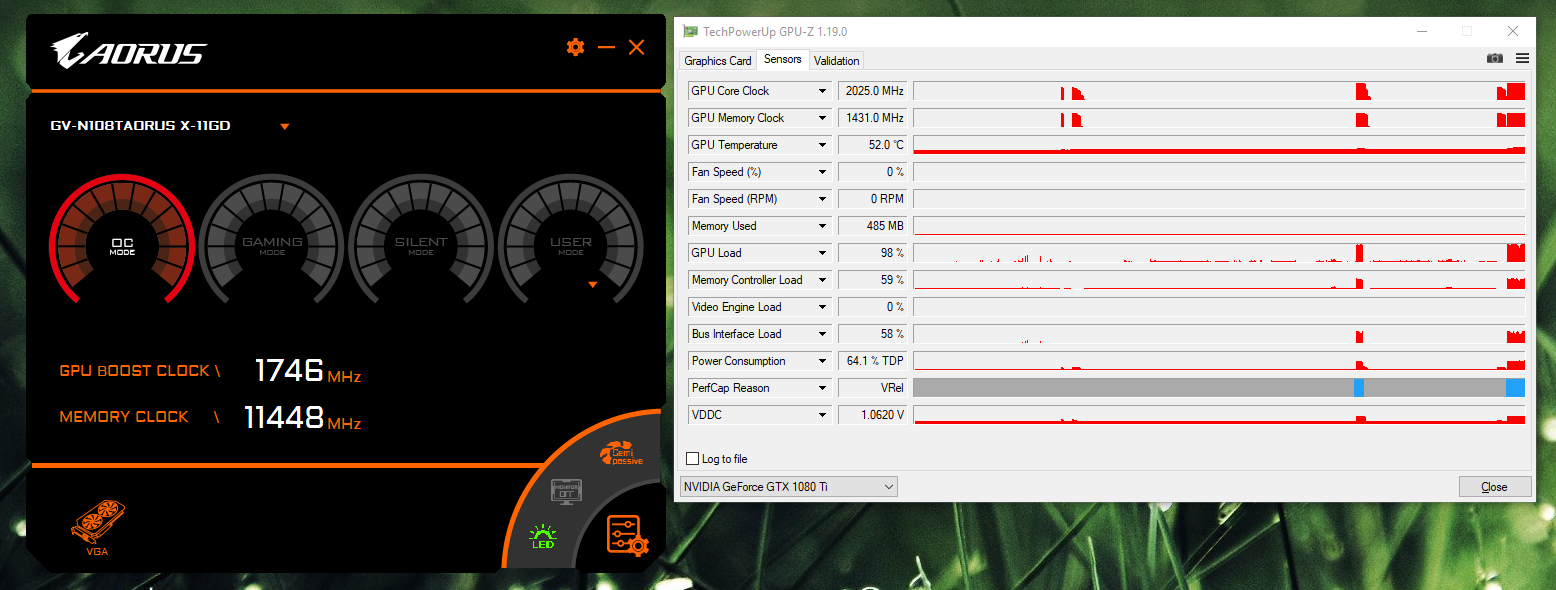
Task: Click 485 MB memory used value
Action: point(873,226)
